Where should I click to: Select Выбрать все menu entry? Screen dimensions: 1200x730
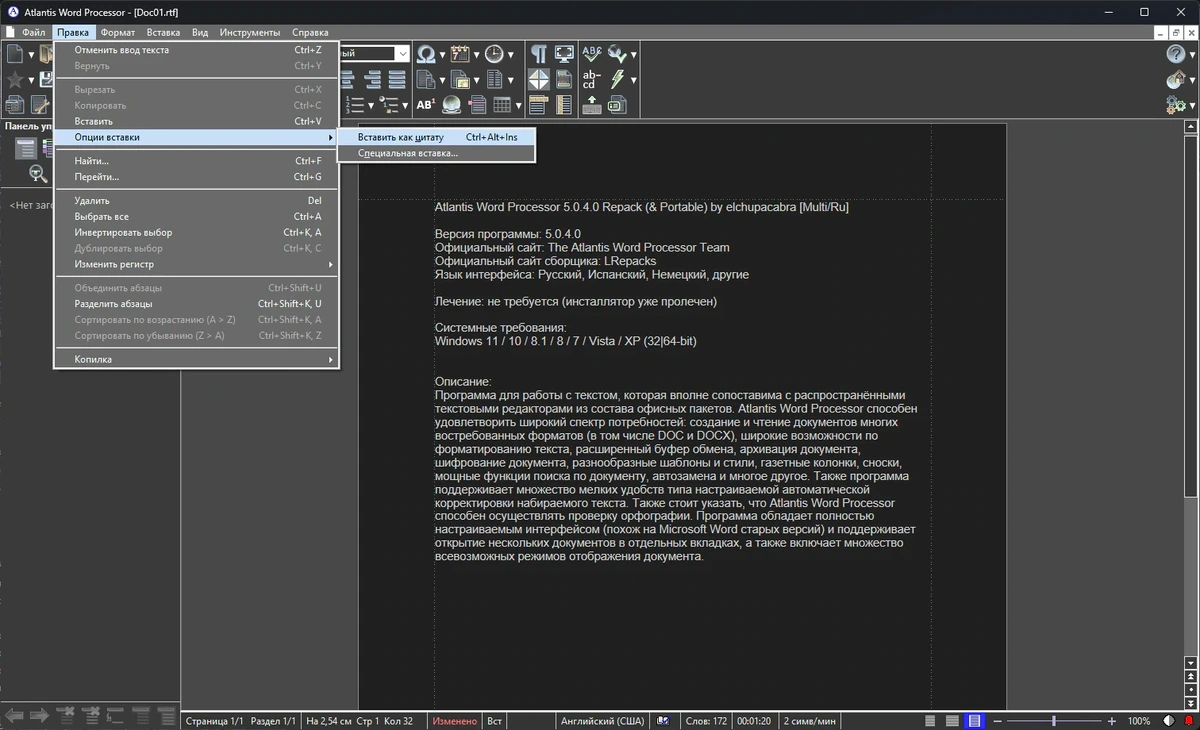click(197, 217)
